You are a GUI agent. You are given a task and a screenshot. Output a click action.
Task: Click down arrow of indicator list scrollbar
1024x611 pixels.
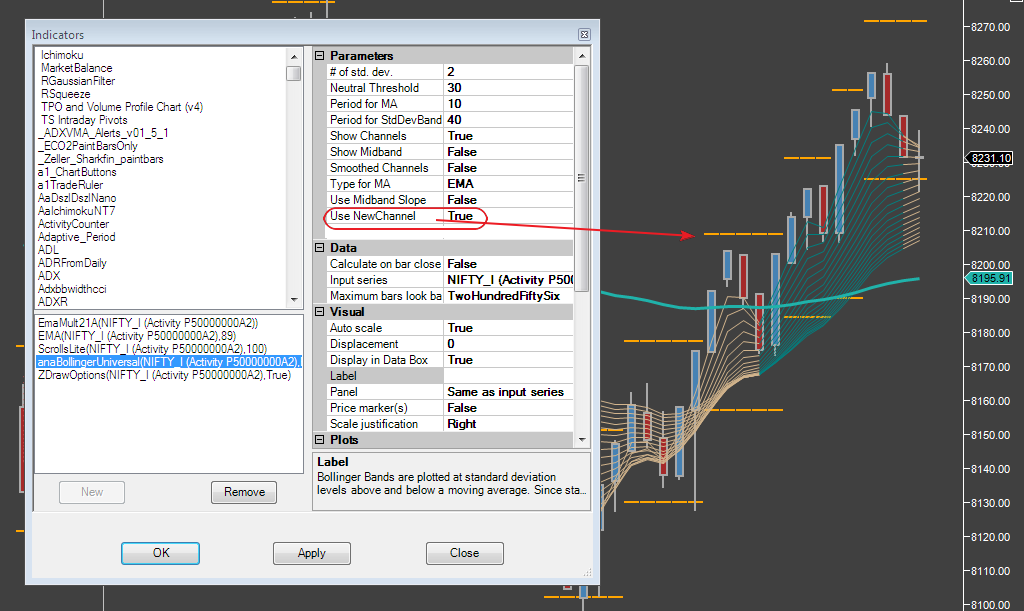[x=294, y=300]
